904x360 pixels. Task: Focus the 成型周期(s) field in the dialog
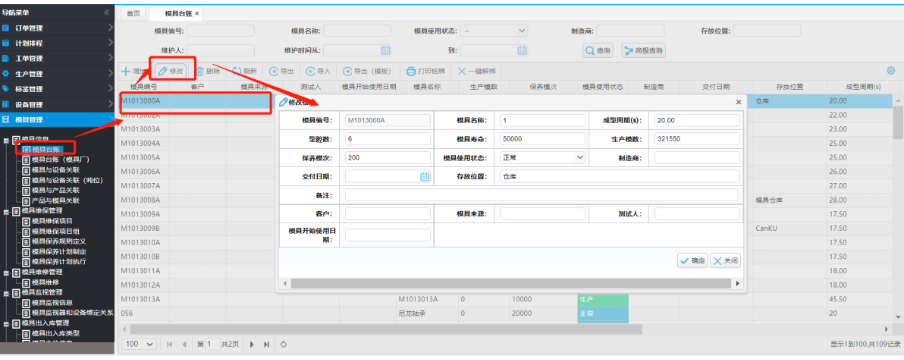(697, 120)
